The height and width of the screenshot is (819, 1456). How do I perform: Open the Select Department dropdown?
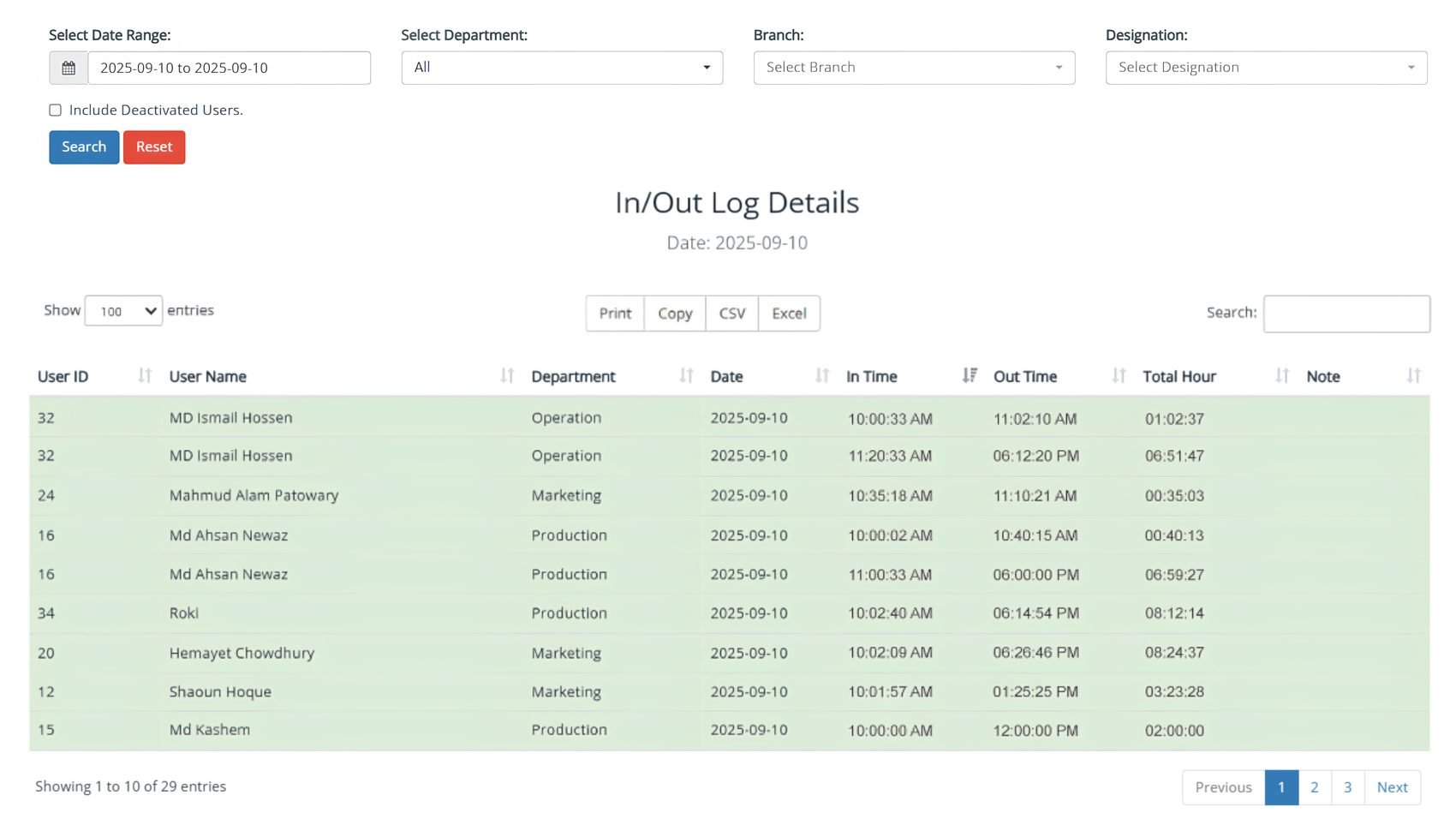click(x=562, y=68)
